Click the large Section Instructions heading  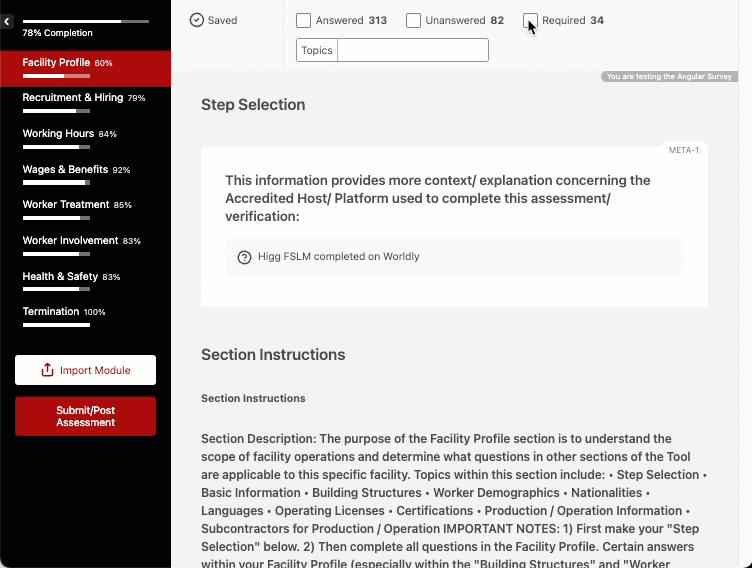coord(273,355)
